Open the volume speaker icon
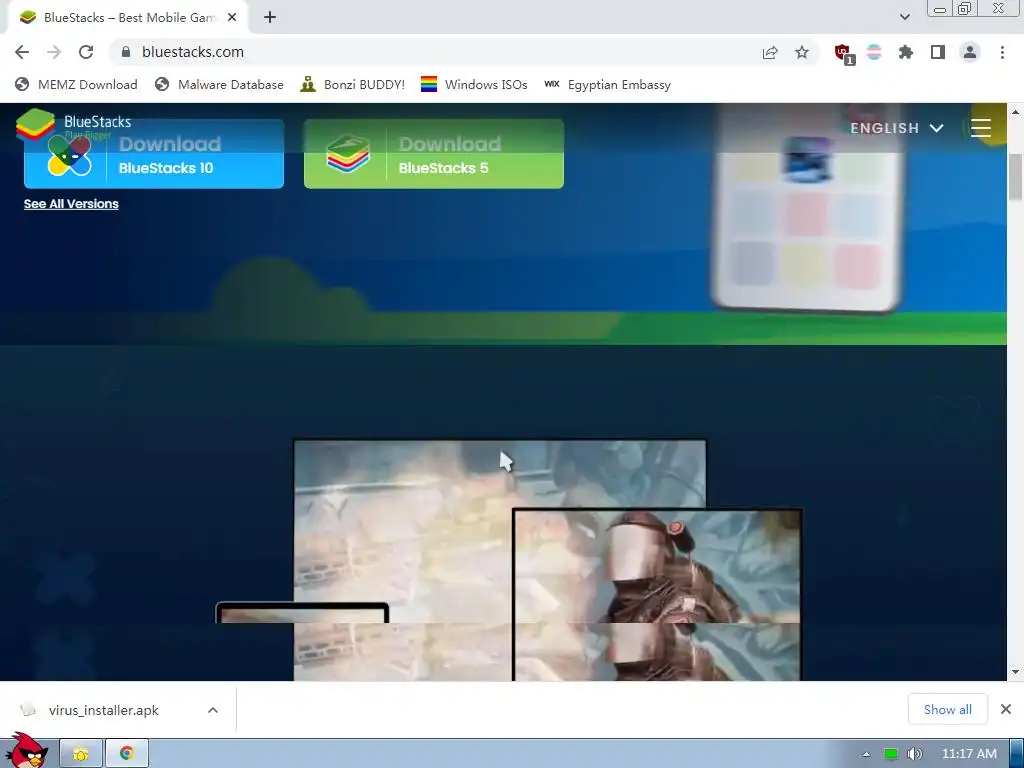 (915, 754)
